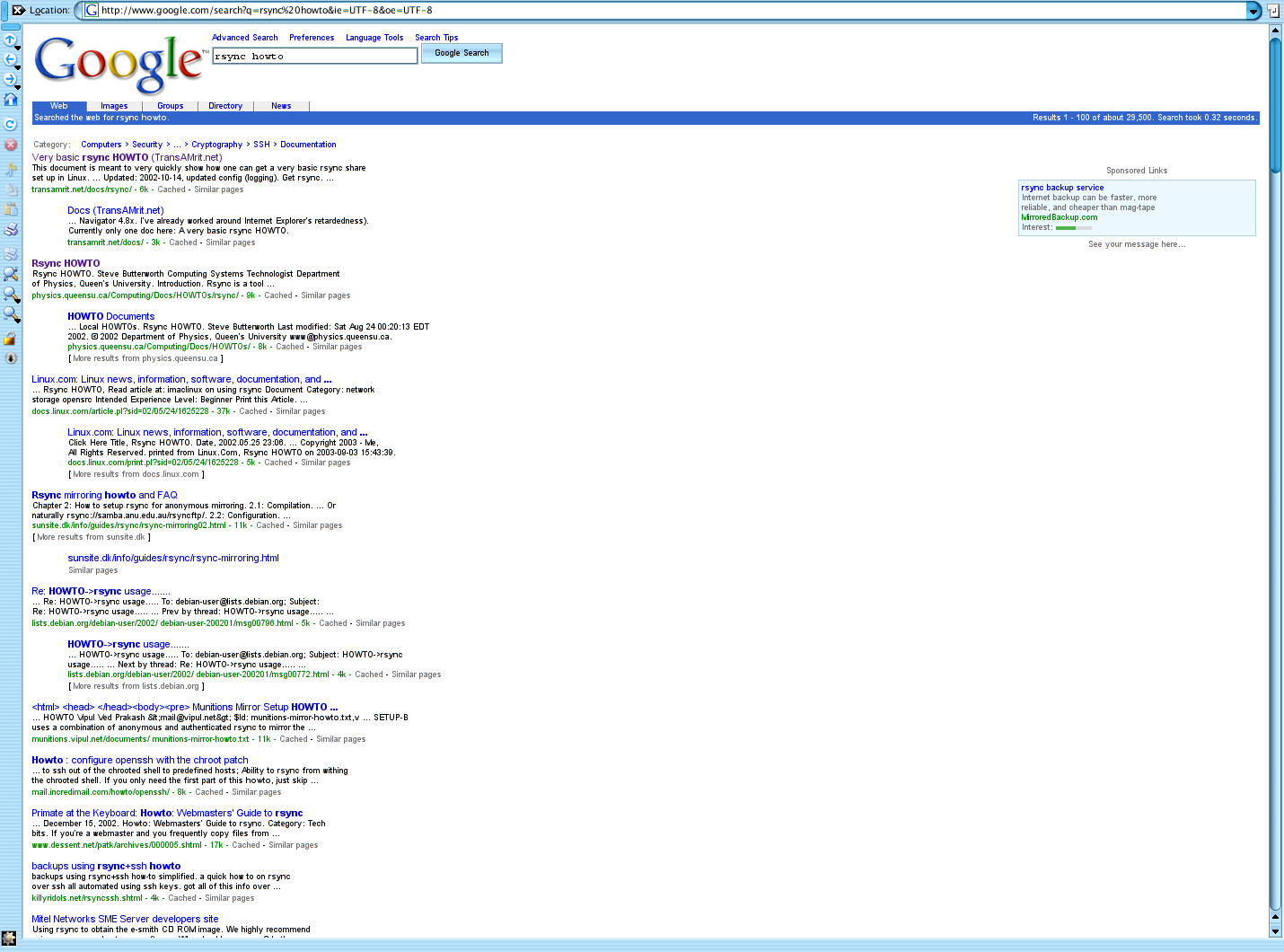The width and height of the screenshot is (1284, 952).
Task: Open the Security category link
Action: click(147, 145)
